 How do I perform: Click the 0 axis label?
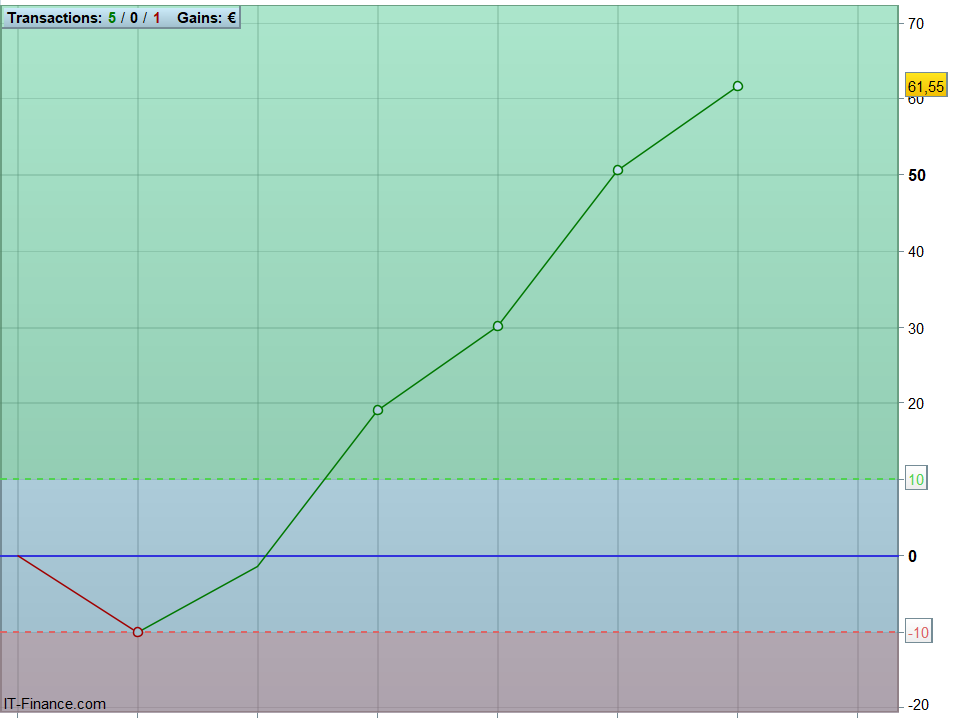[912, 556]
